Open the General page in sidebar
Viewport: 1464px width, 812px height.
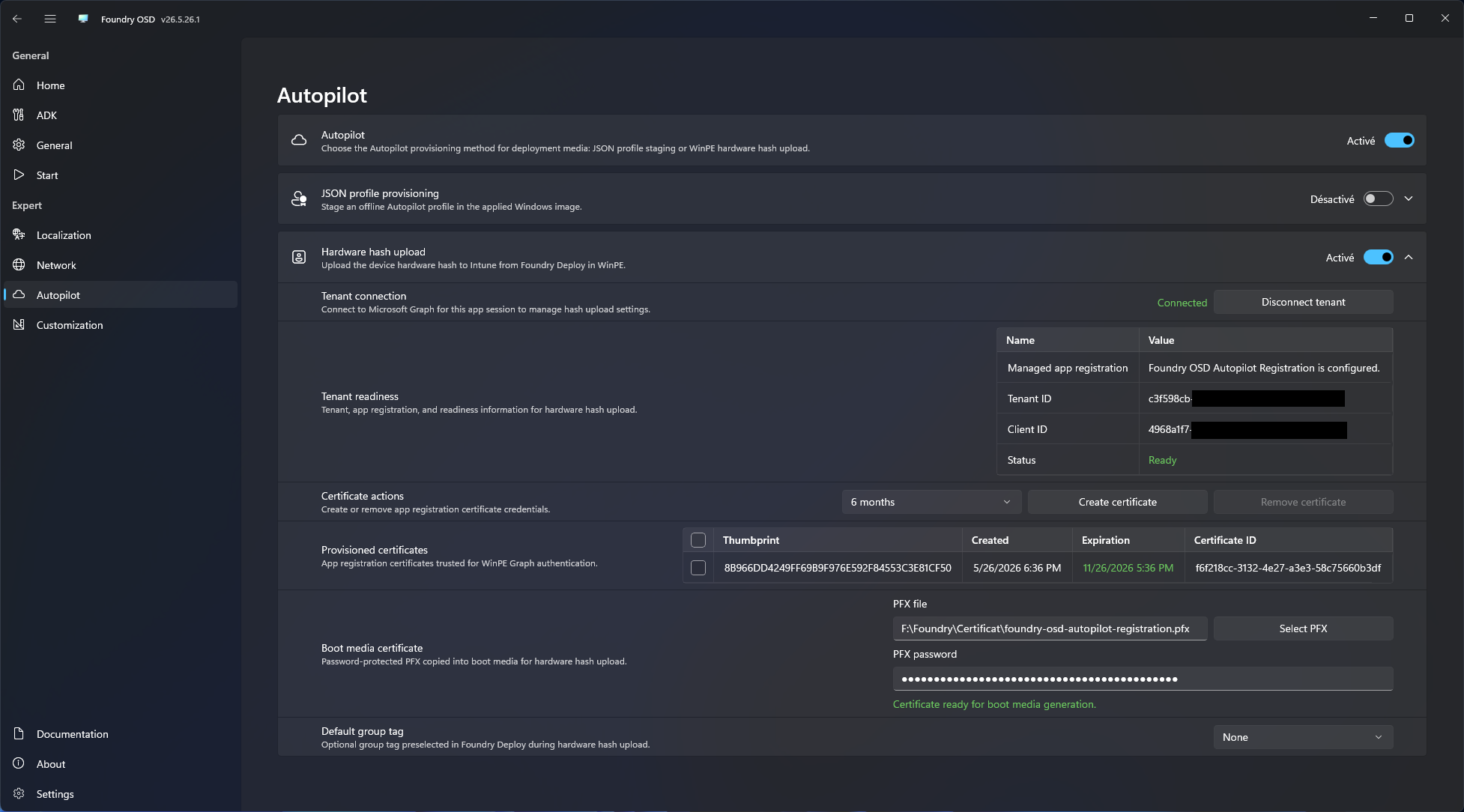[121, 145]
